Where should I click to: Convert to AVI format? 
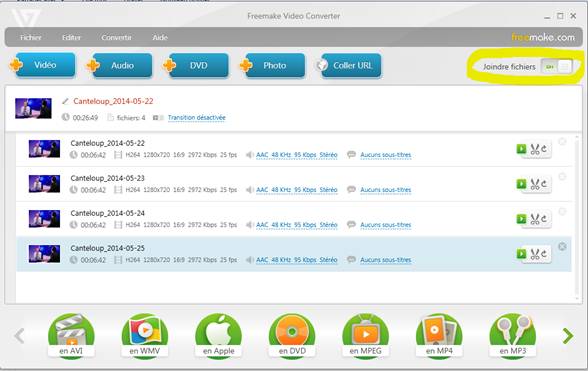click(x=71, y=336)
